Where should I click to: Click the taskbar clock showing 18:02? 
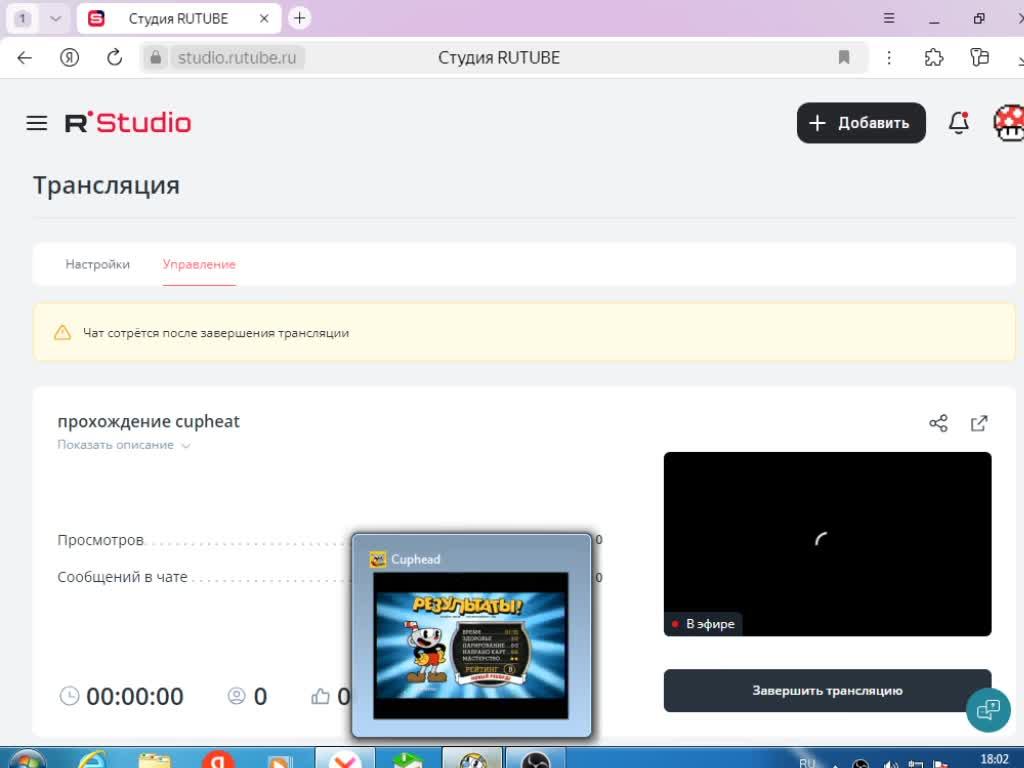pos(994,759)
